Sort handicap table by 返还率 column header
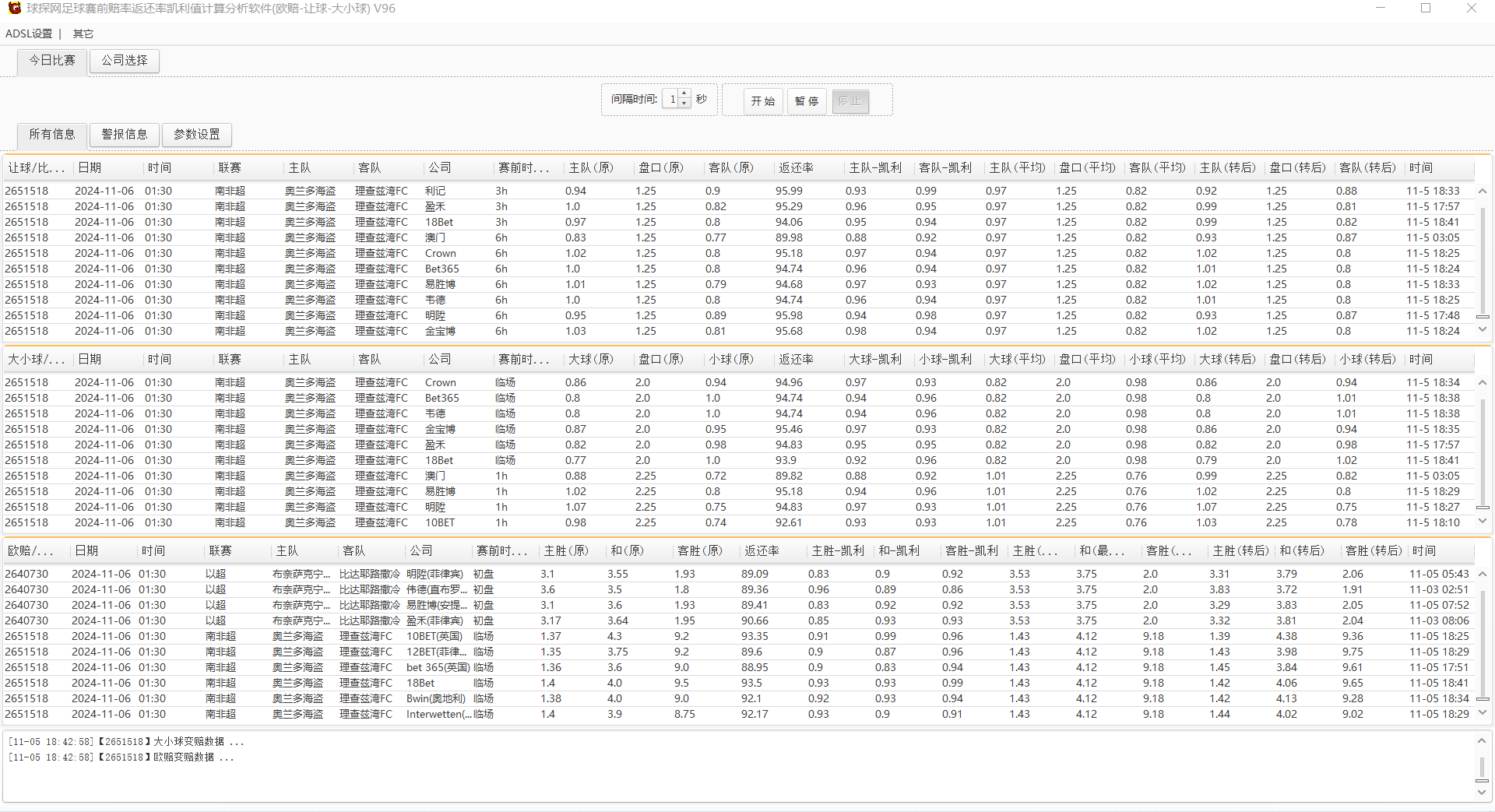The width and height of the screenshot is (1495, 812). pos(796,168)
